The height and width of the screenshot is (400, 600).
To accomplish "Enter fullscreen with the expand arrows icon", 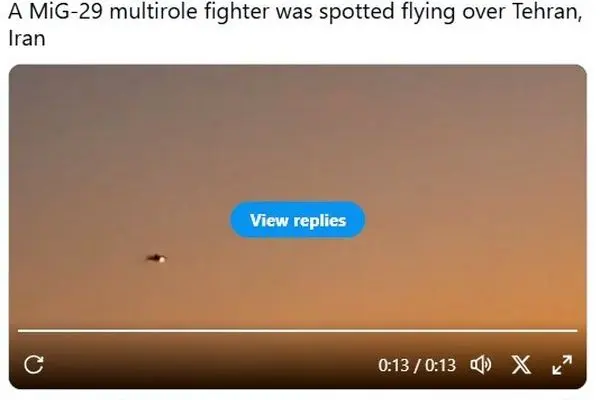I will (562, 364).
